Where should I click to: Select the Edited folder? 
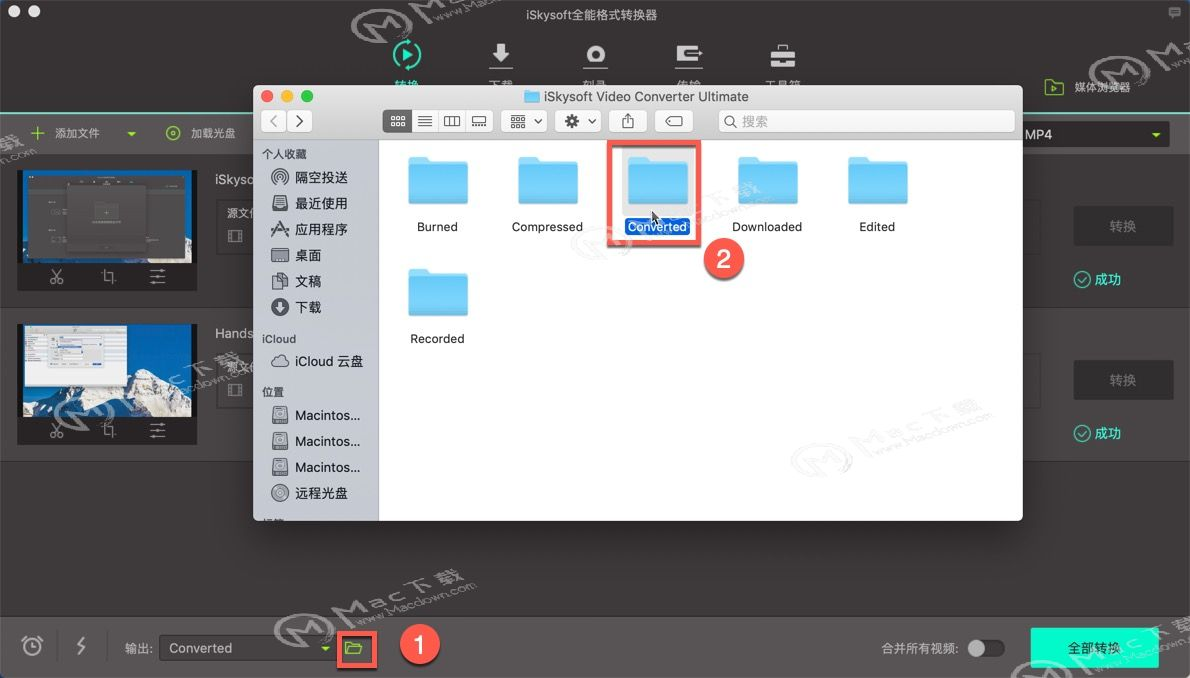(877, 194)
